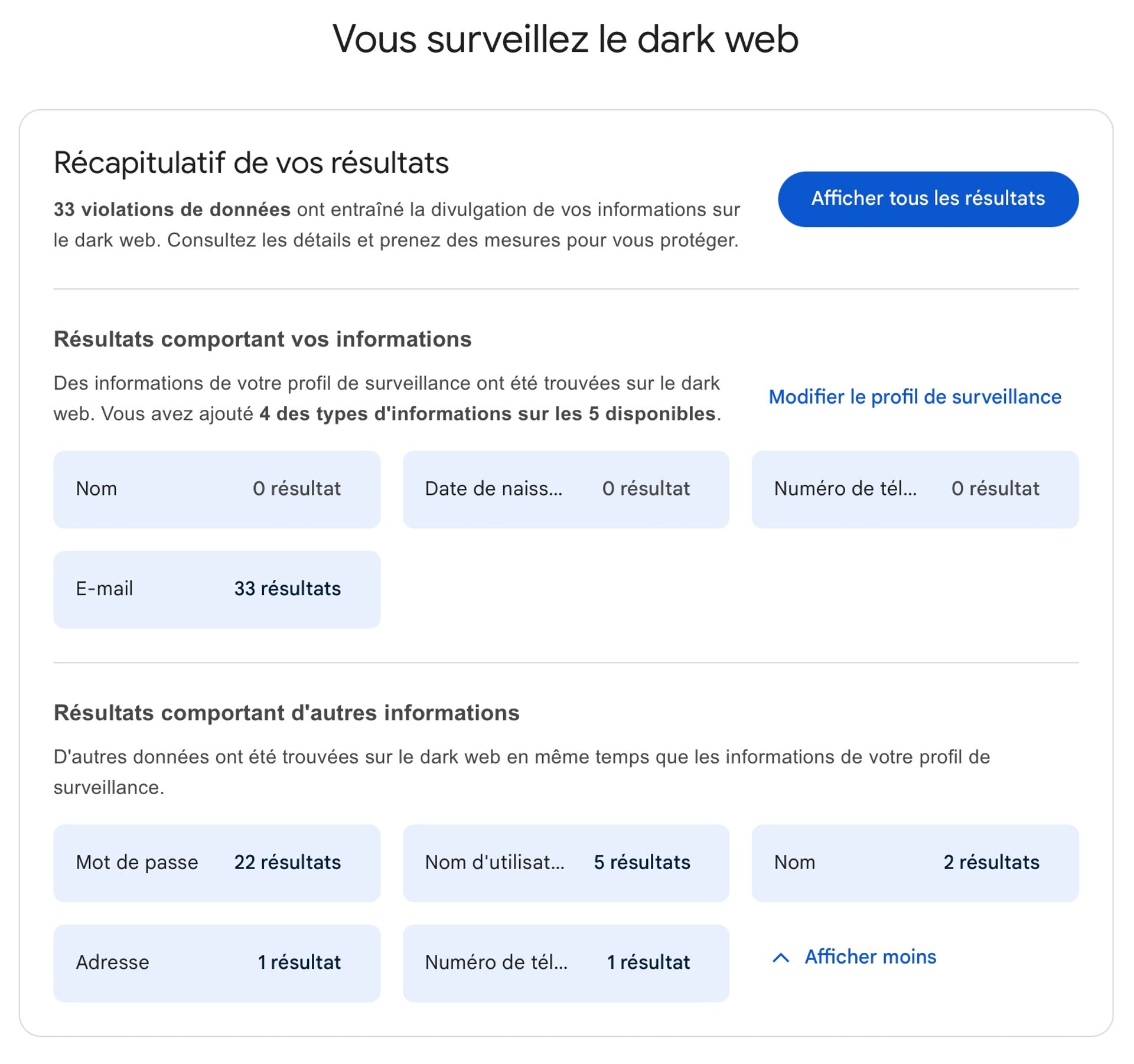Open the Mot de passe tile with 22 résultats

click(216, 863)
